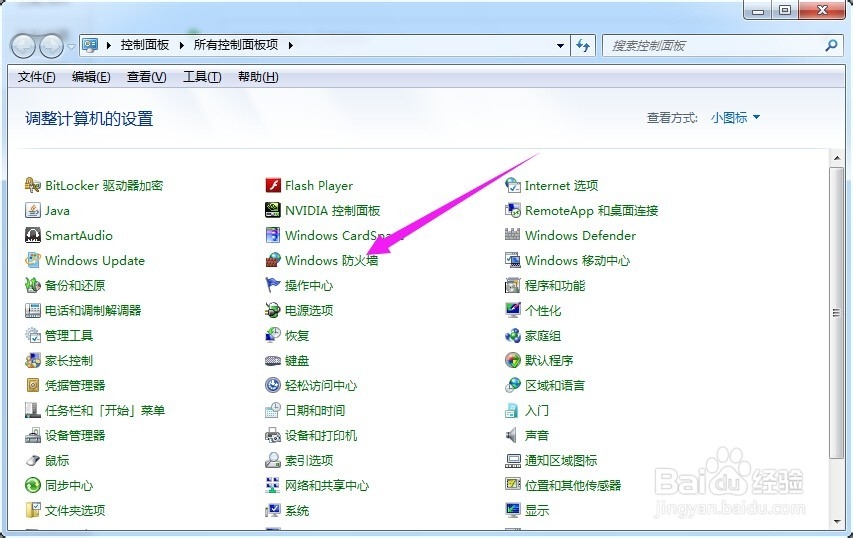Open the 个性化 link

pyautogui.click(x=542, y=311)
